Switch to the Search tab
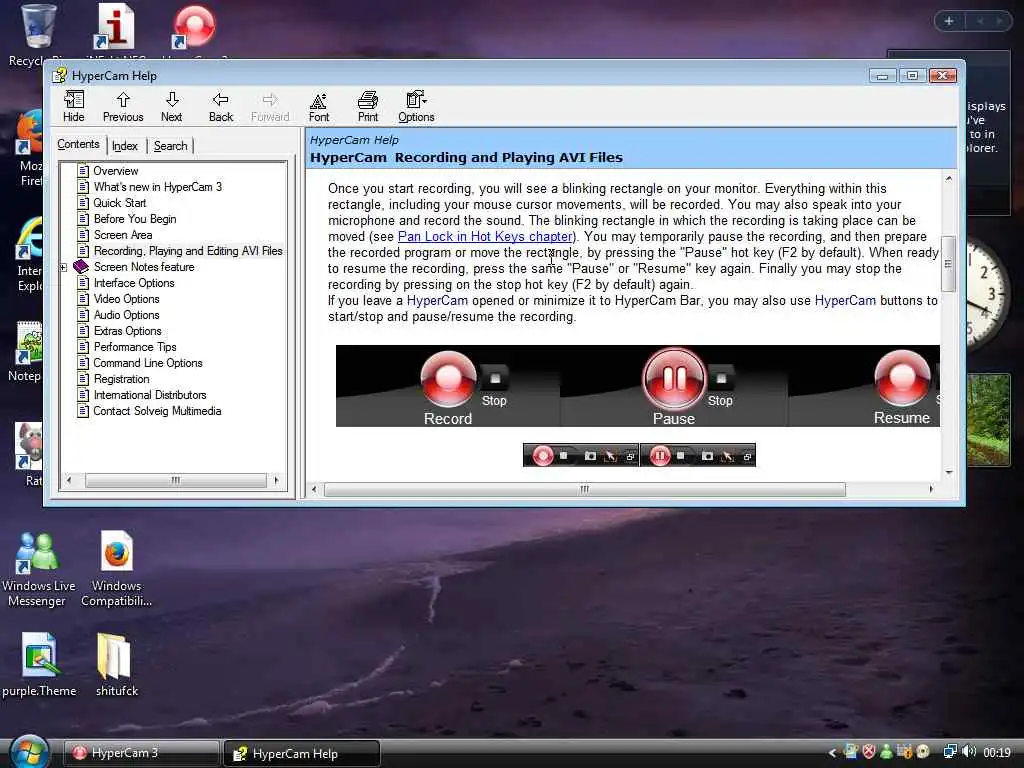 tap(170, 146)
